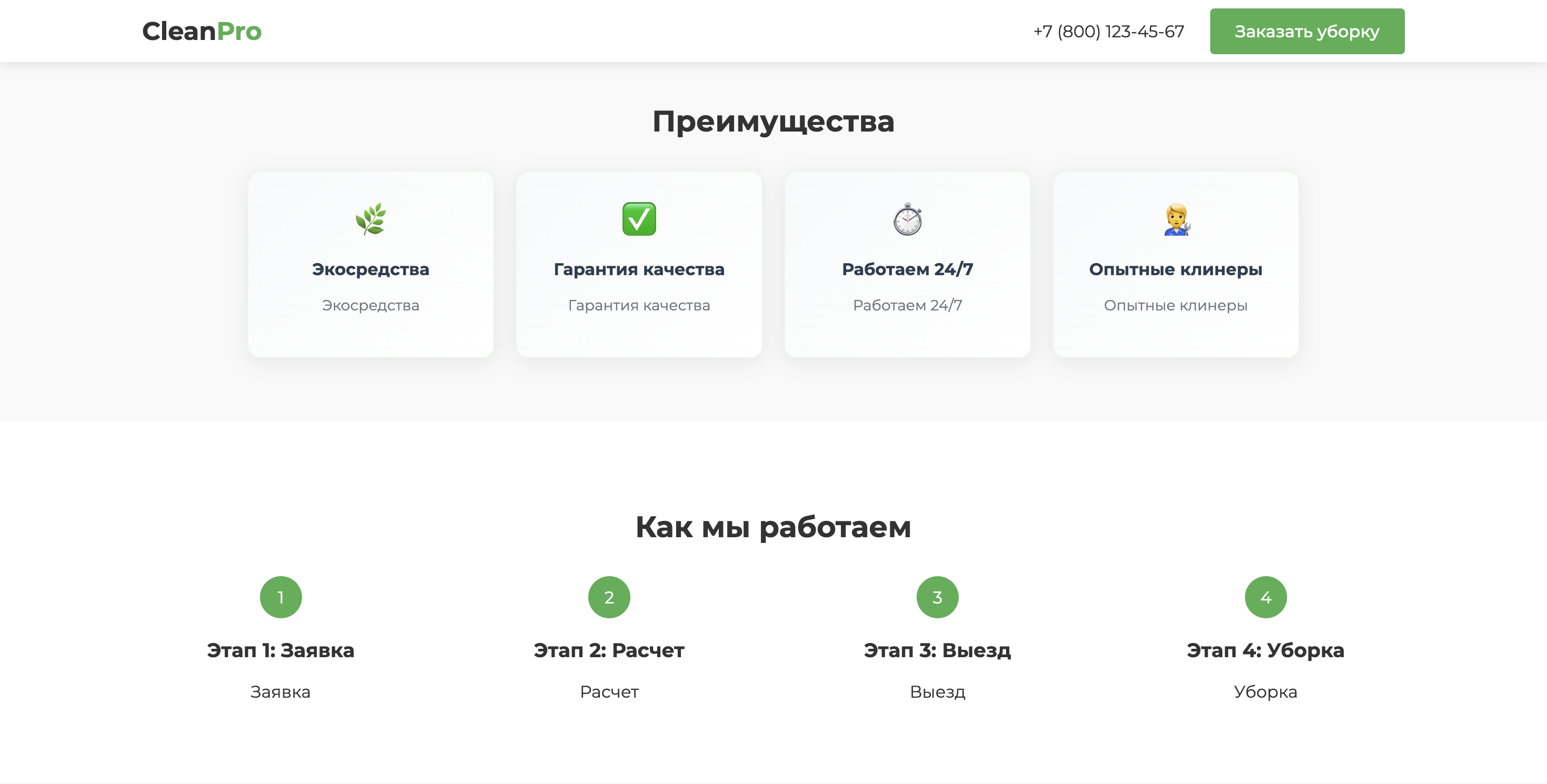Click the herb leaf icon in the Экосредства card
This screenshot has height=784, width=1547.
(x=370, y=219)
